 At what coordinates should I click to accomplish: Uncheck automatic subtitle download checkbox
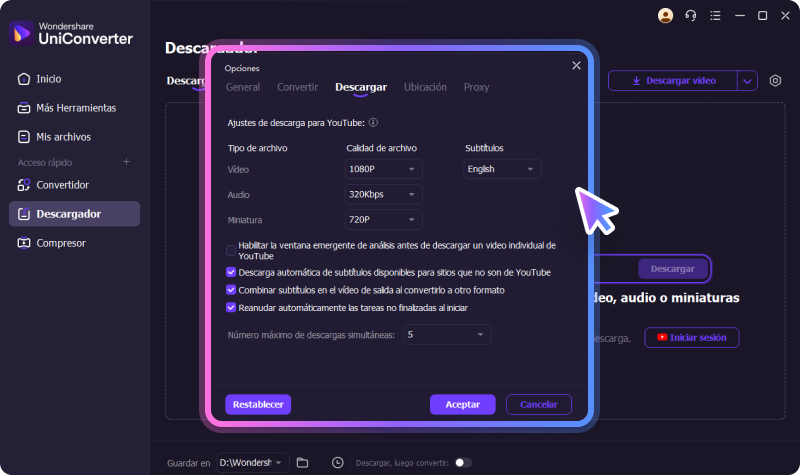click(231, 272)
